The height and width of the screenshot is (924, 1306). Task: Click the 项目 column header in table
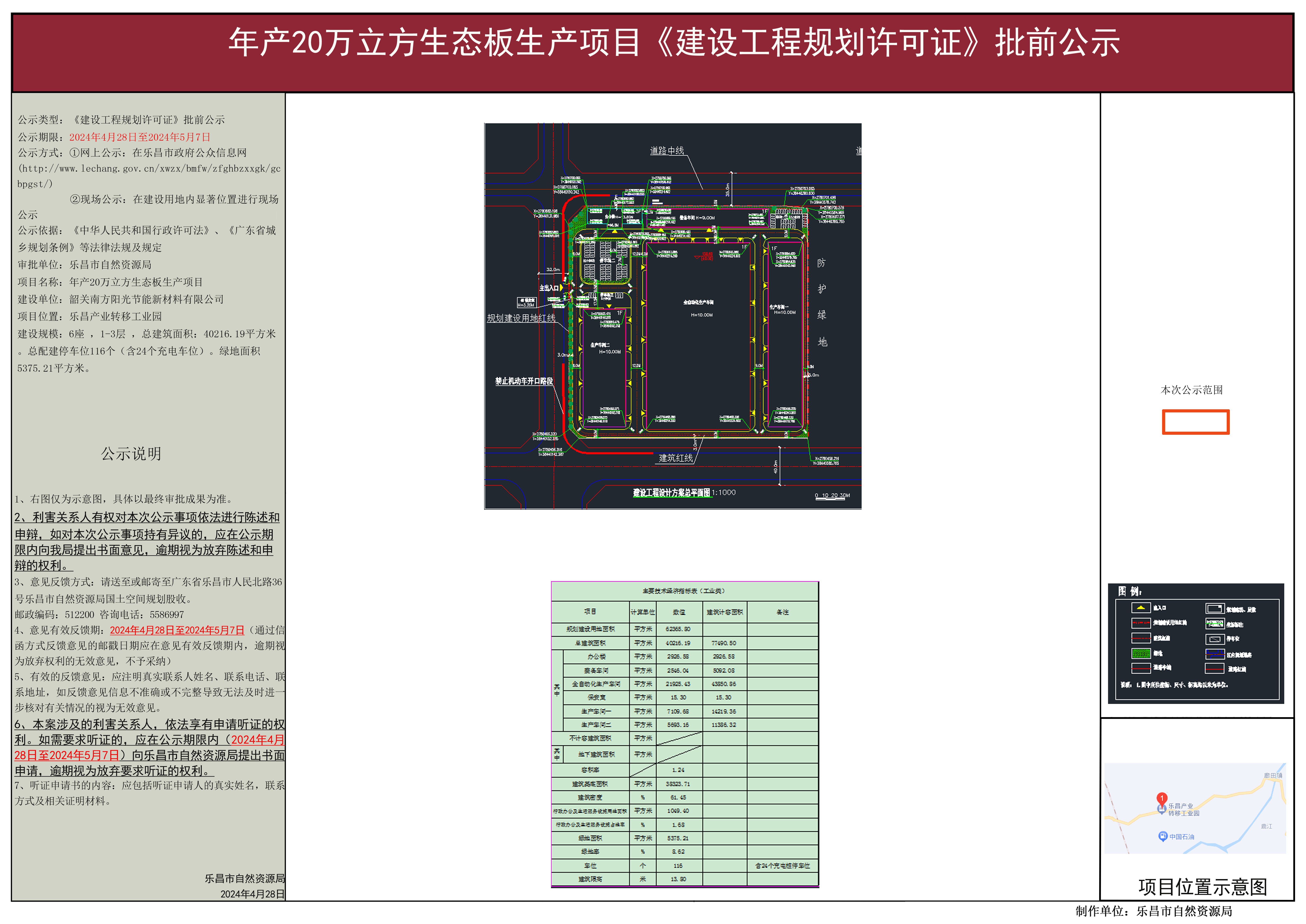590,612
